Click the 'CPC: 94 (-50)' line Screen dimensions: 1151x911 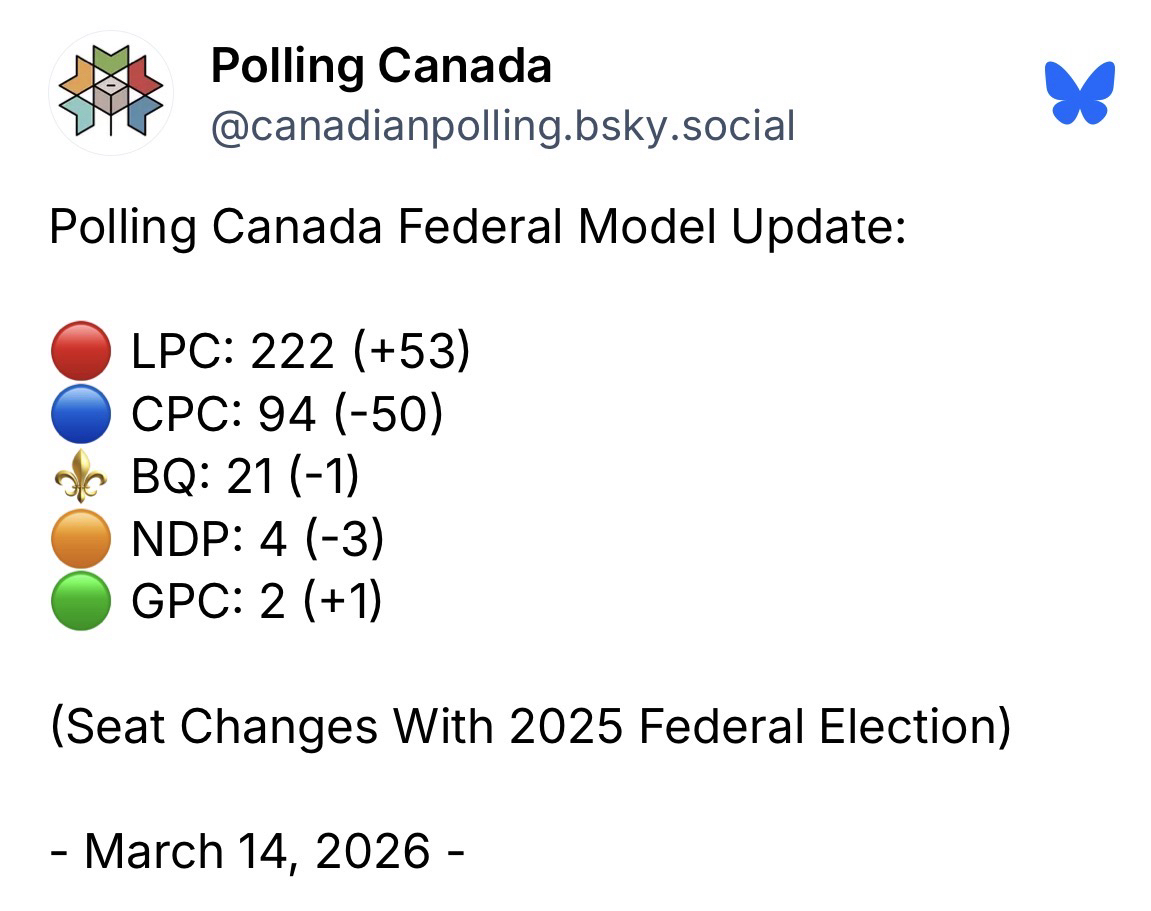286,413
